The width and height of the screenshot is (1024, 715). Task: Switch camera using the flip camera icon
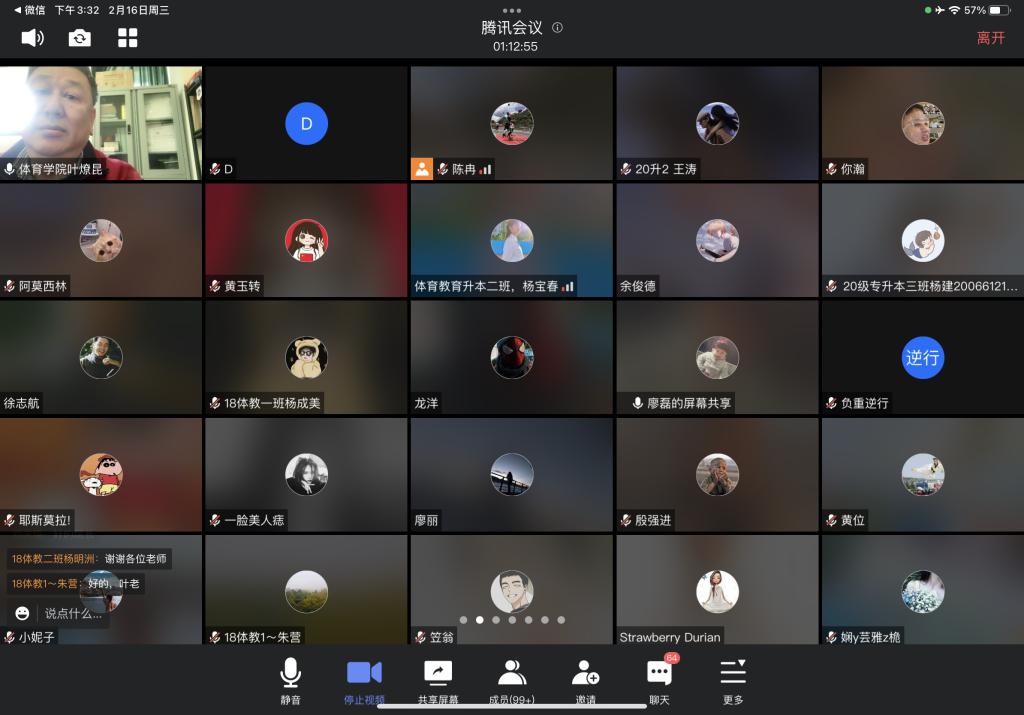tap(80, 38)
